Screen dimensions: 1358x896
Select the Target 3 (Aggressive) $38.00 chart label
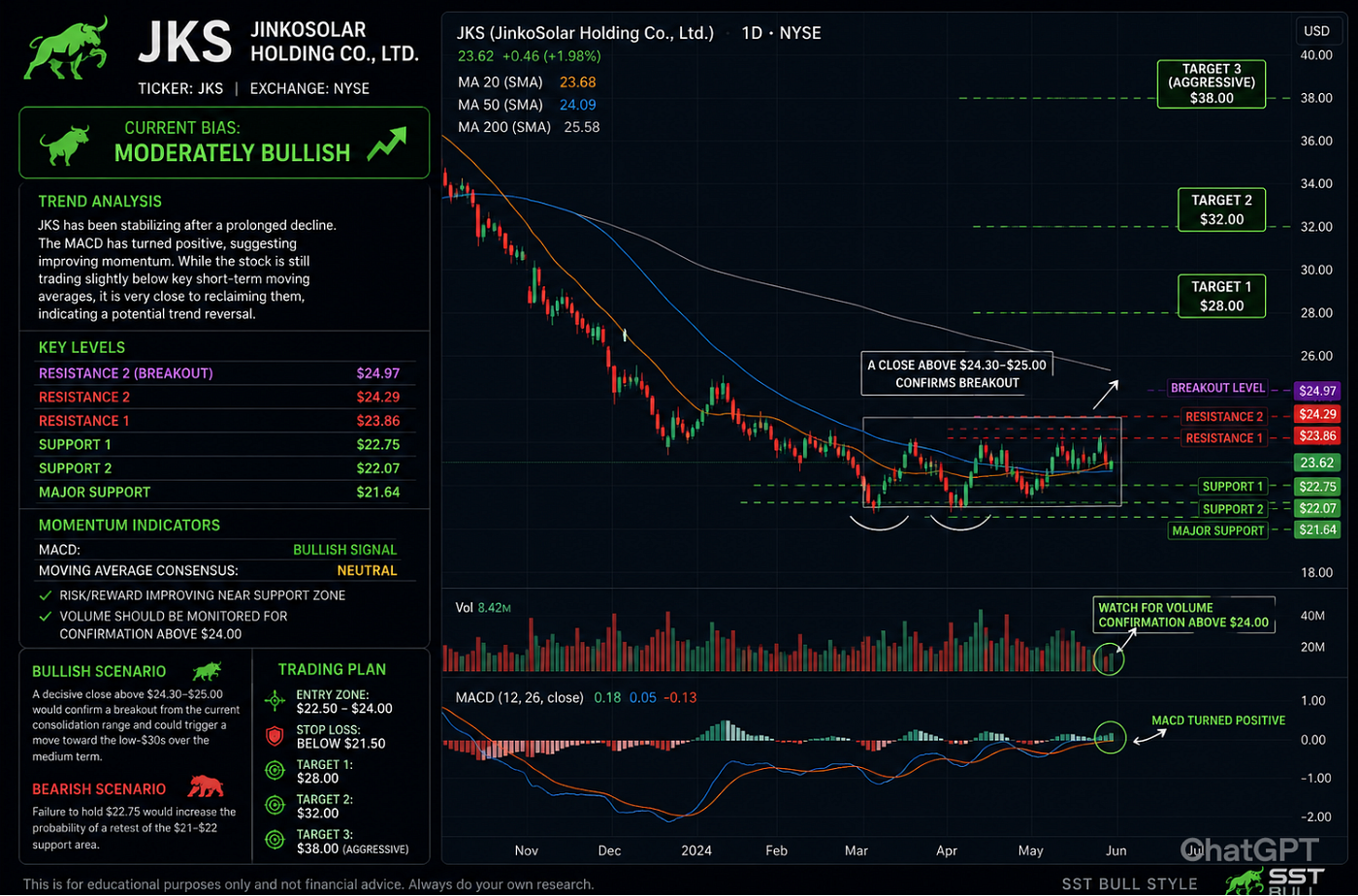pyautogui.click(x=1211, y=83)
